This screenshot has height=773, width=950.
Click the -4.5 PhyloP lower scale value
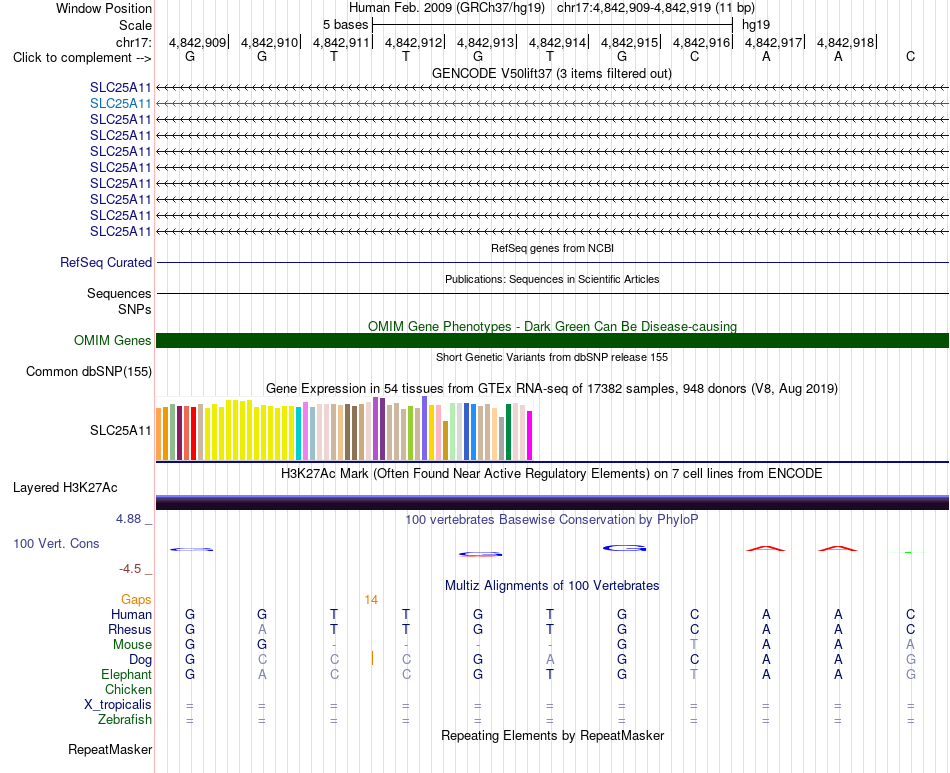(x=130, y=569)
